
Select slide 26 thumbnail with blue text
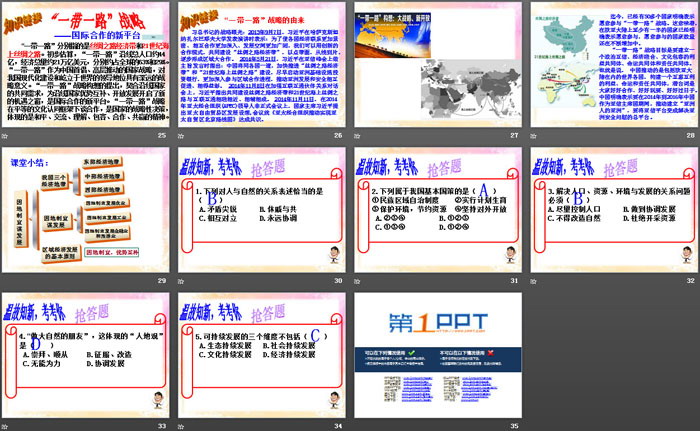pyautogui.click(x=262, y=65)
